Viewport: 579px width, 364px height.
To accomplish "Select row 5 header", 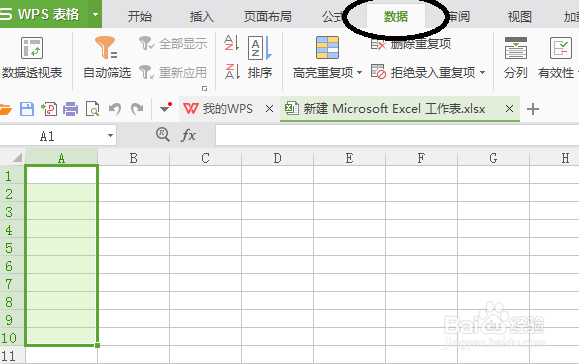I will 12,247.
